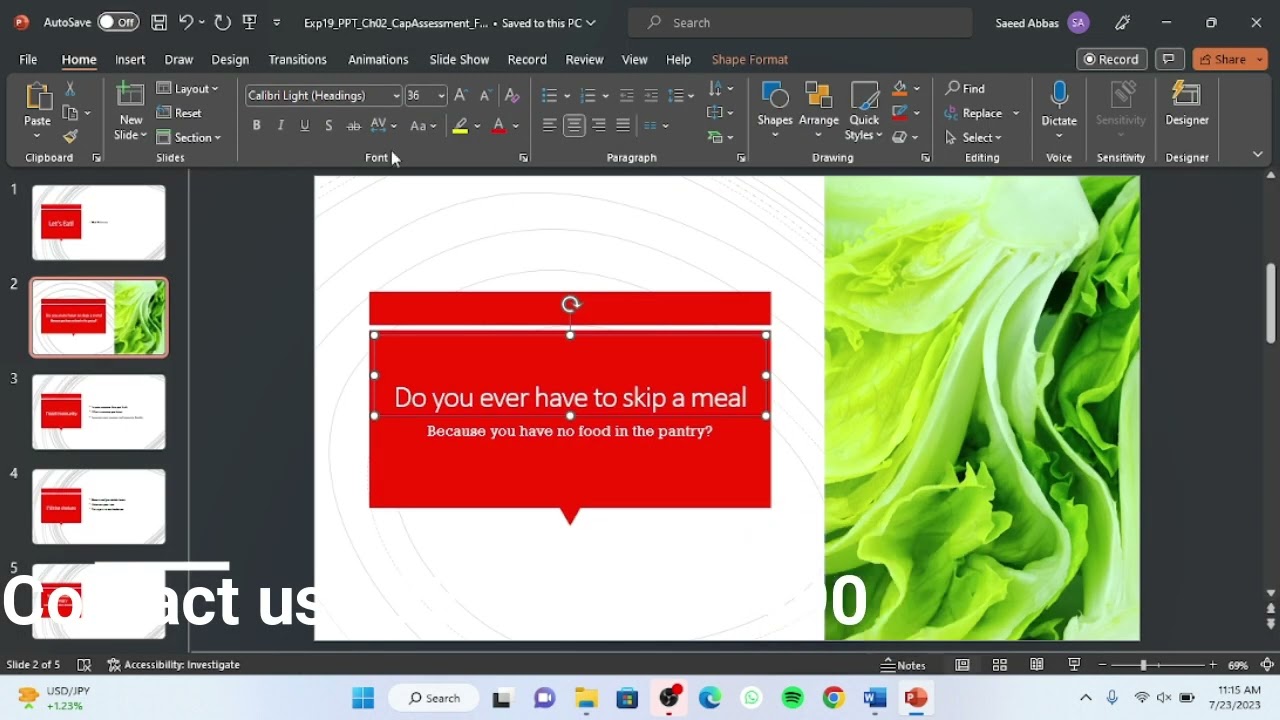Expand the Layout dropdown
This screenshot has width=1280, height=720.
pyautogui.click(x=188, y=89)
